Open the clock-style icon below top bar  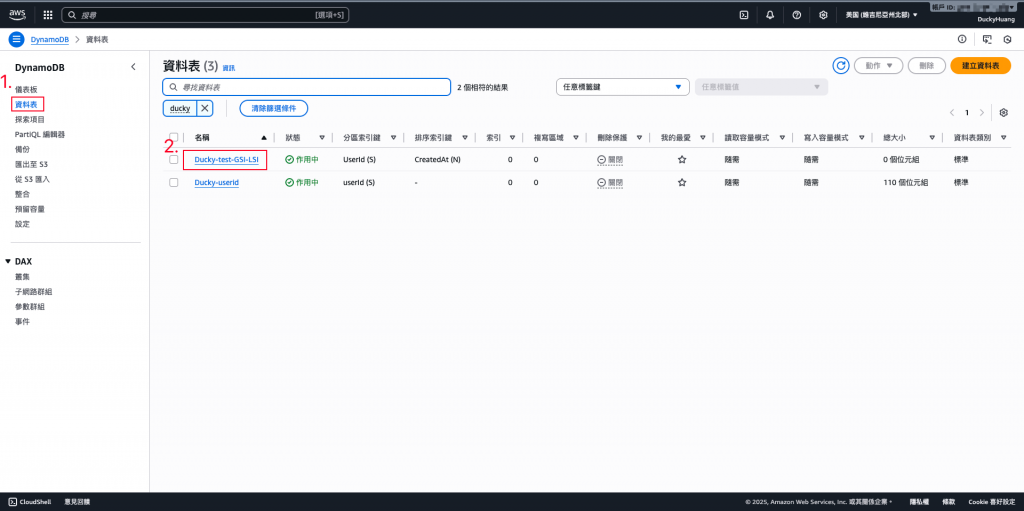click(x=1007, y=39)
